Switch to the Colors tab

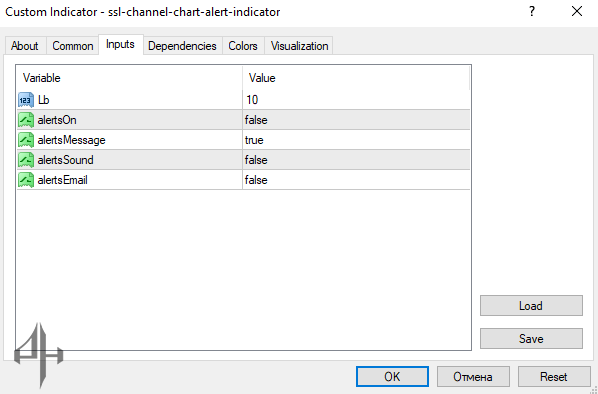coord(243,46)
